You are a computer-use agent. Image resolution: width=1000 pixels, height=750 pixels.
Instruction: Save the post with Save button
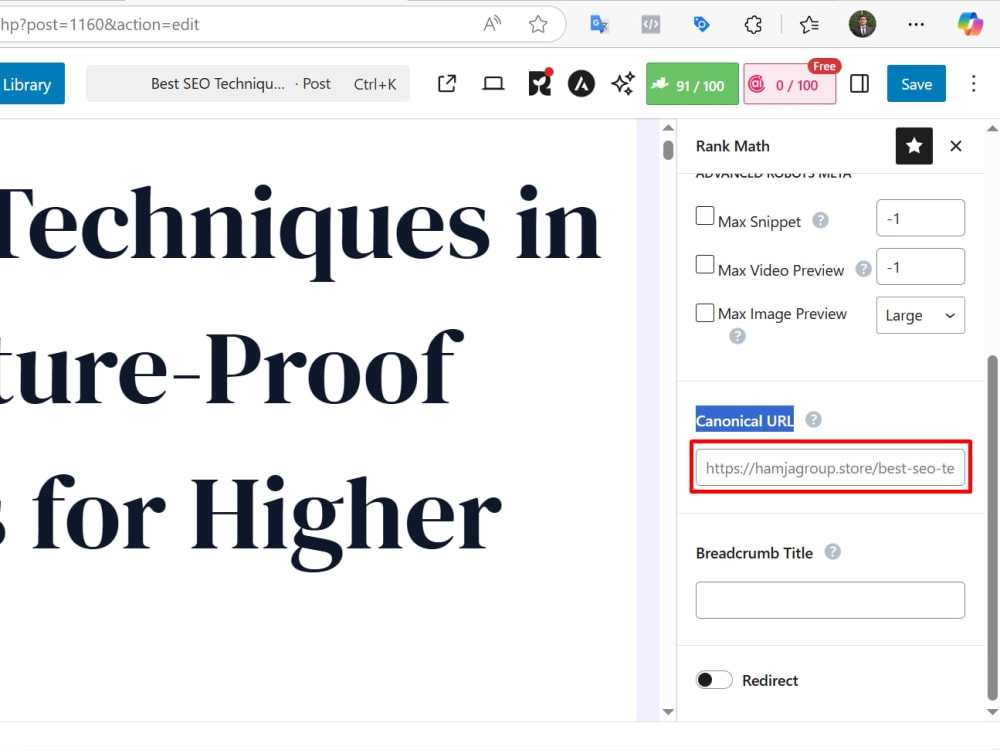(x=916, y=84)
